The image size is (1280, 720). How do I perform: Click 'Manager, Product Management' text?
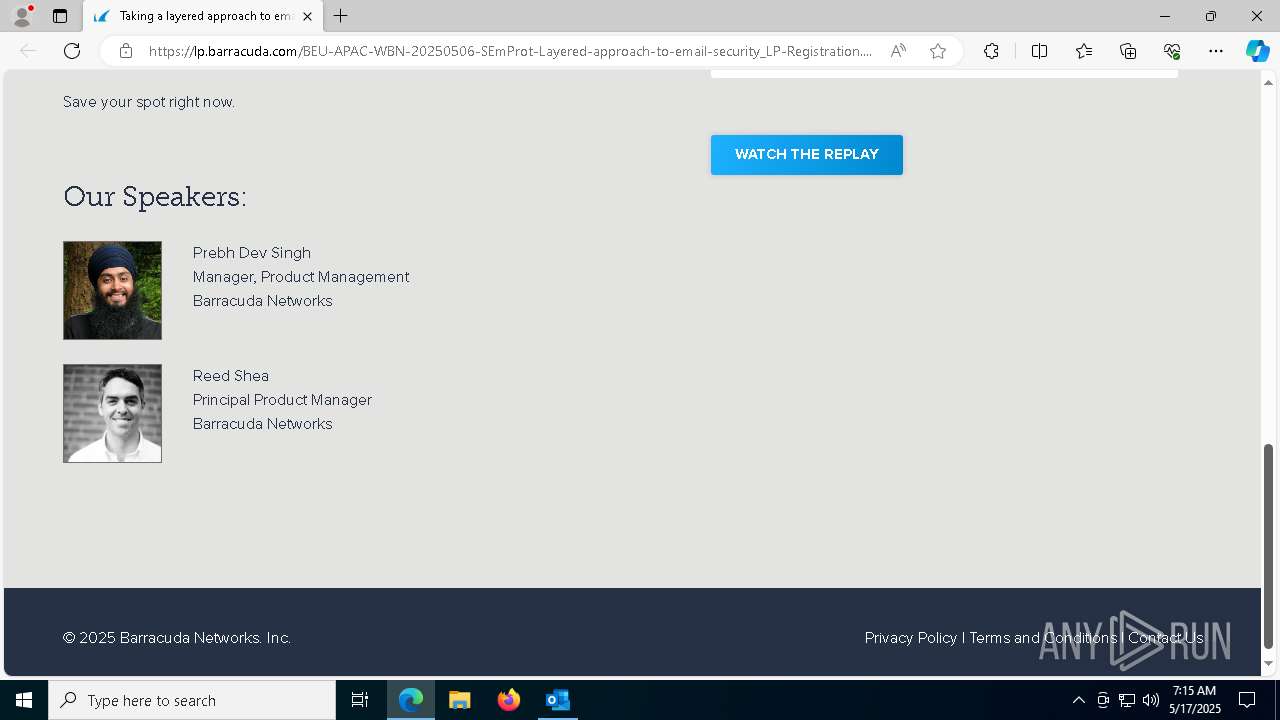click(x=301, y=277)
